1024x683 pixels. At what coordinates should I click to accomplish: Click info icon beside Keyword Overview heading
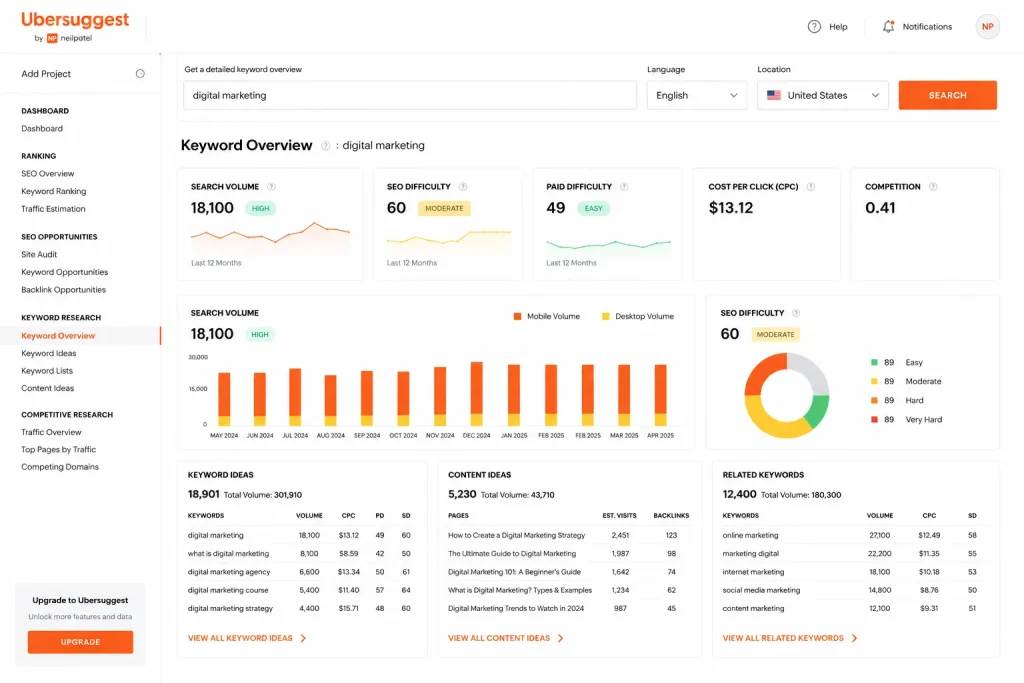pos(325,146)
